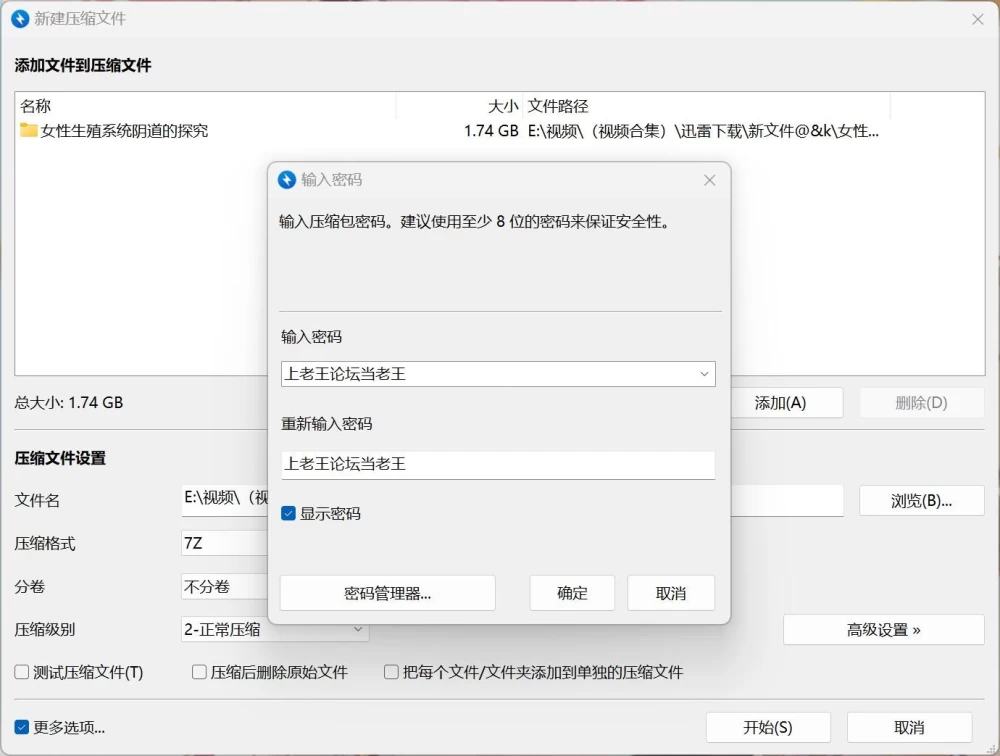The width and height of the screenshot is (1000, 756).
Task: Click 开始(S) to start compression
Action: pos(768,727)
